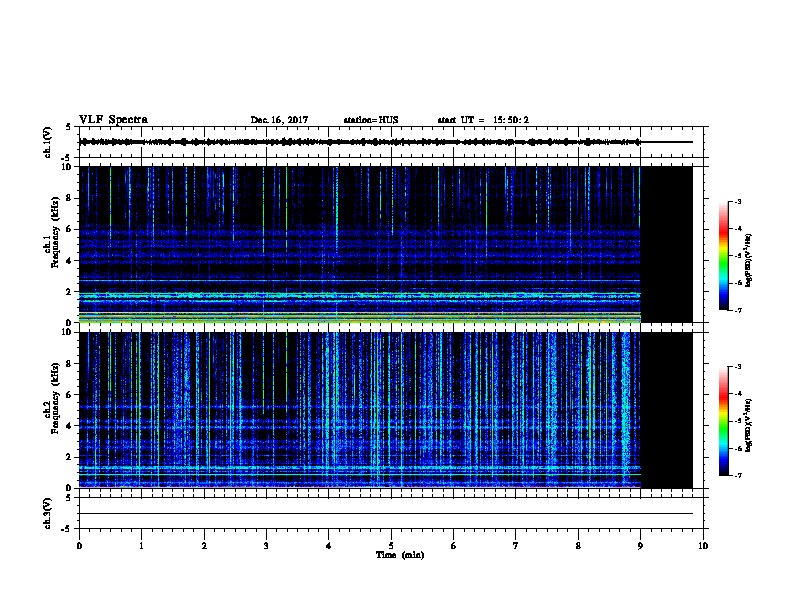Click the ch.1 spectrogram panel
The height and width of the screenshot is (612, 792).
click(x=391, y=244)
